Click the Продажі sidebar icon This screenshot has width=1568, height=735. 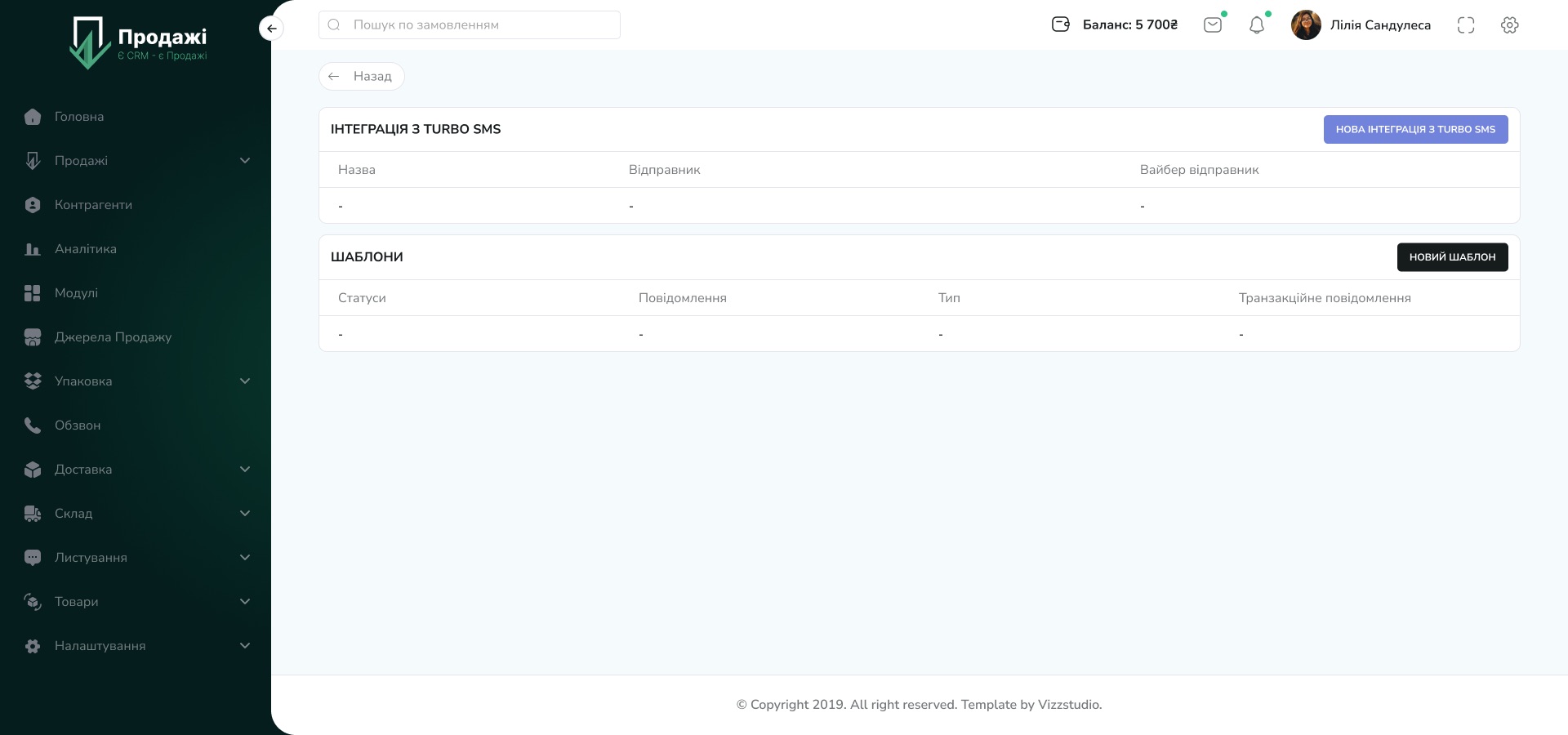click(33, 161)
